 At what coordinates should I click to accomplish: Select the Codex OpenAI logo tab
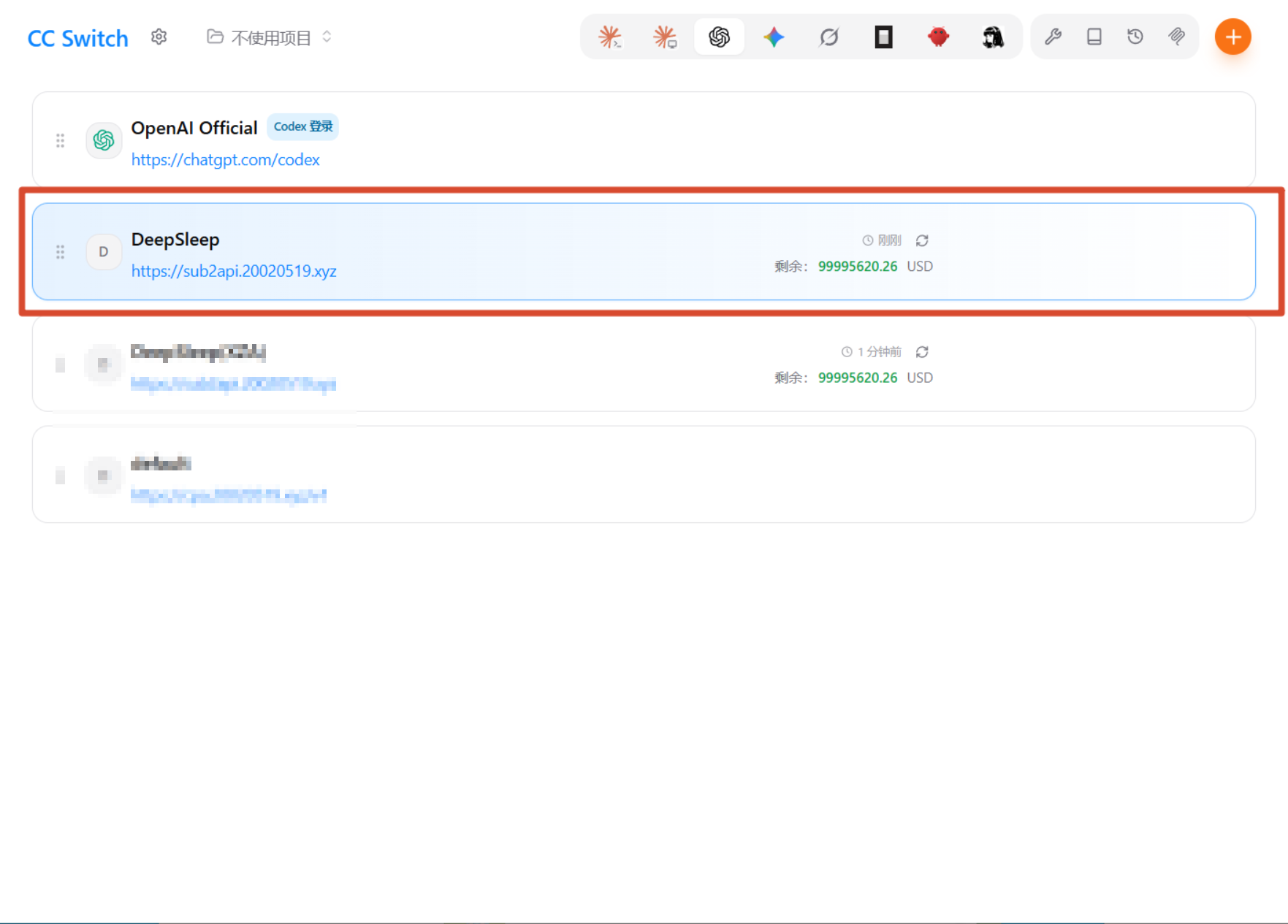720,37
